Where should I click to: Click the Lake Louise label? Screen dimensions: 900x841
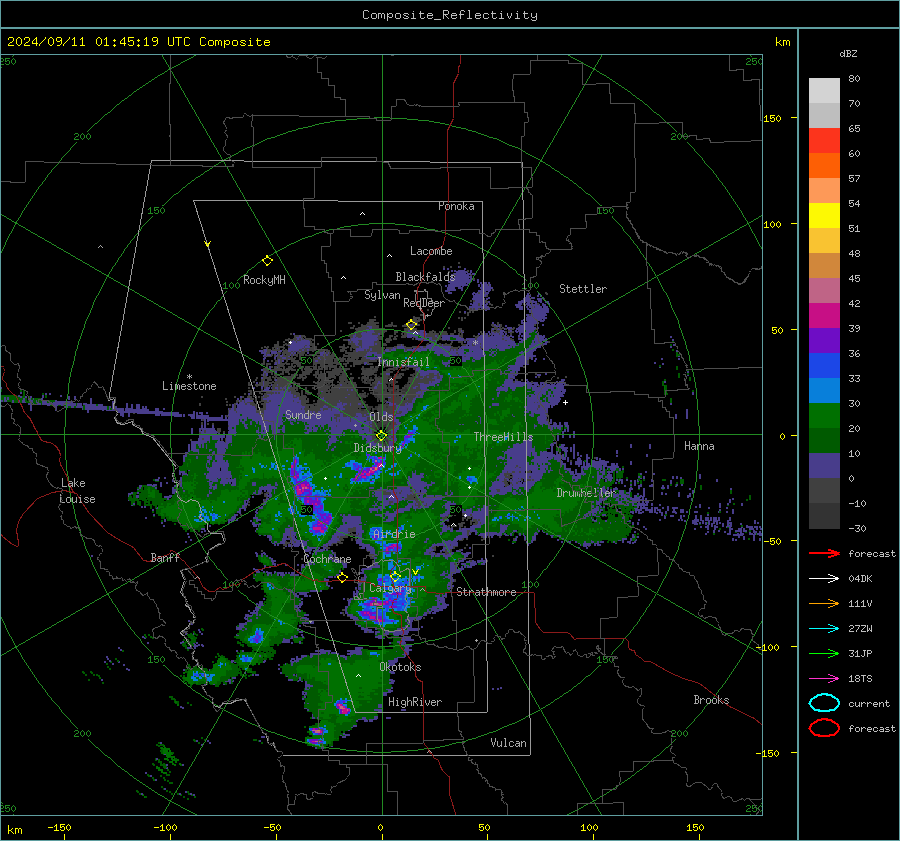click(77, 491)
